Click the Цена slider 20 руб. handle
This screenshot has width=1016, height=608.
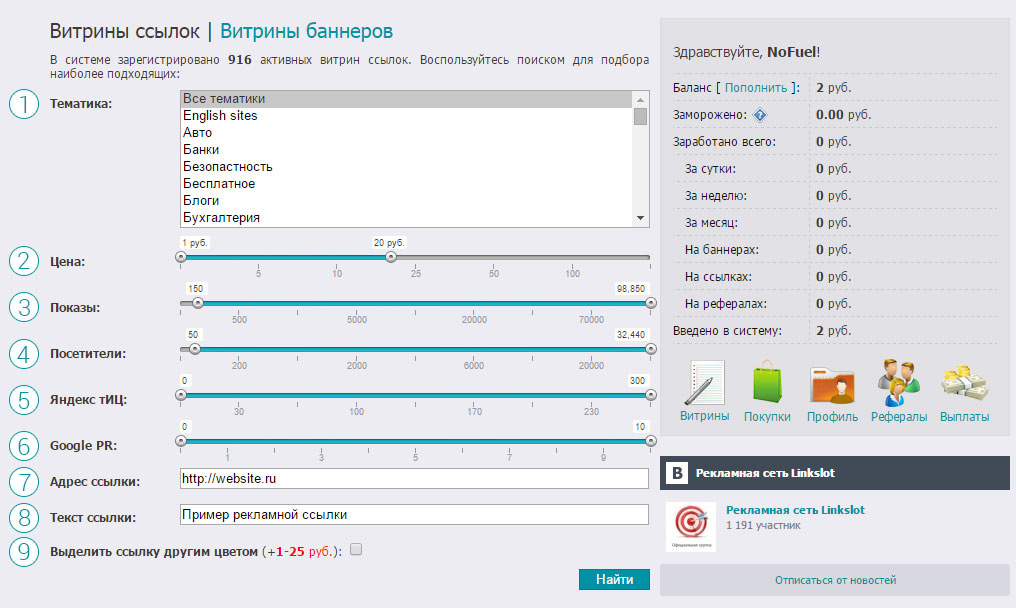(x=390, y=256)
